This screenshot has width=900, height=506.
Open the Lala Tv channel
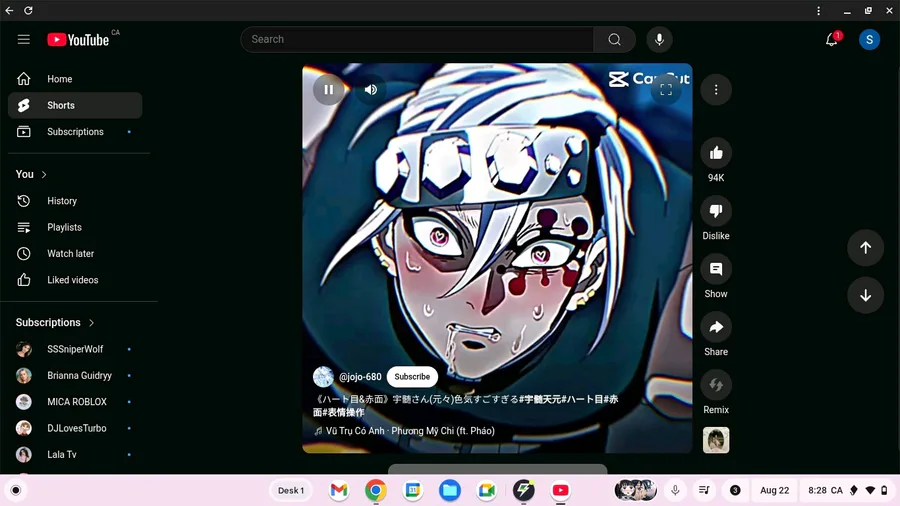coord(75,454)
